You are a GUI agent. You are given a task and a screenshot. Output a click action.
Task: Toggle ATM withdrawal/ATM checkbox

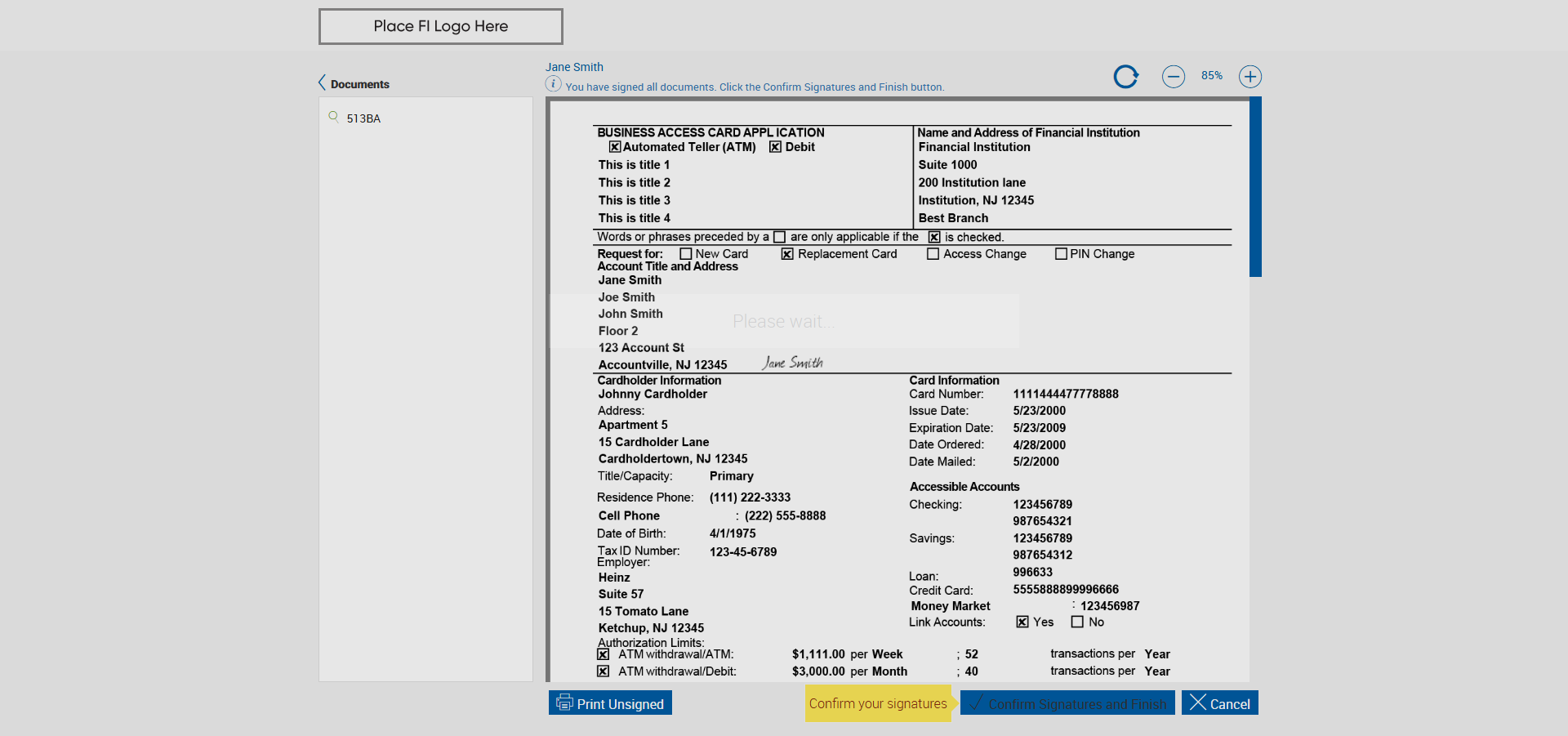pyautogui.click(x=603, y=654)
